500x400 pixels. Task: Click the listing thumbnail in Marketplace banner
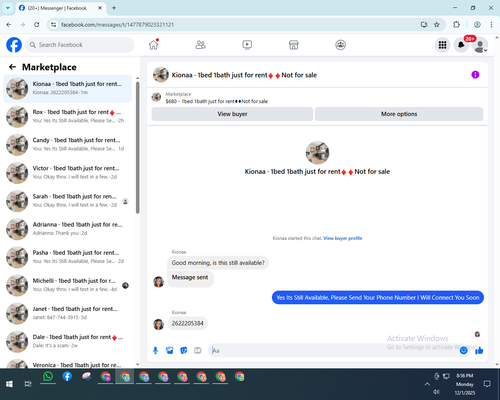[156, 97]
